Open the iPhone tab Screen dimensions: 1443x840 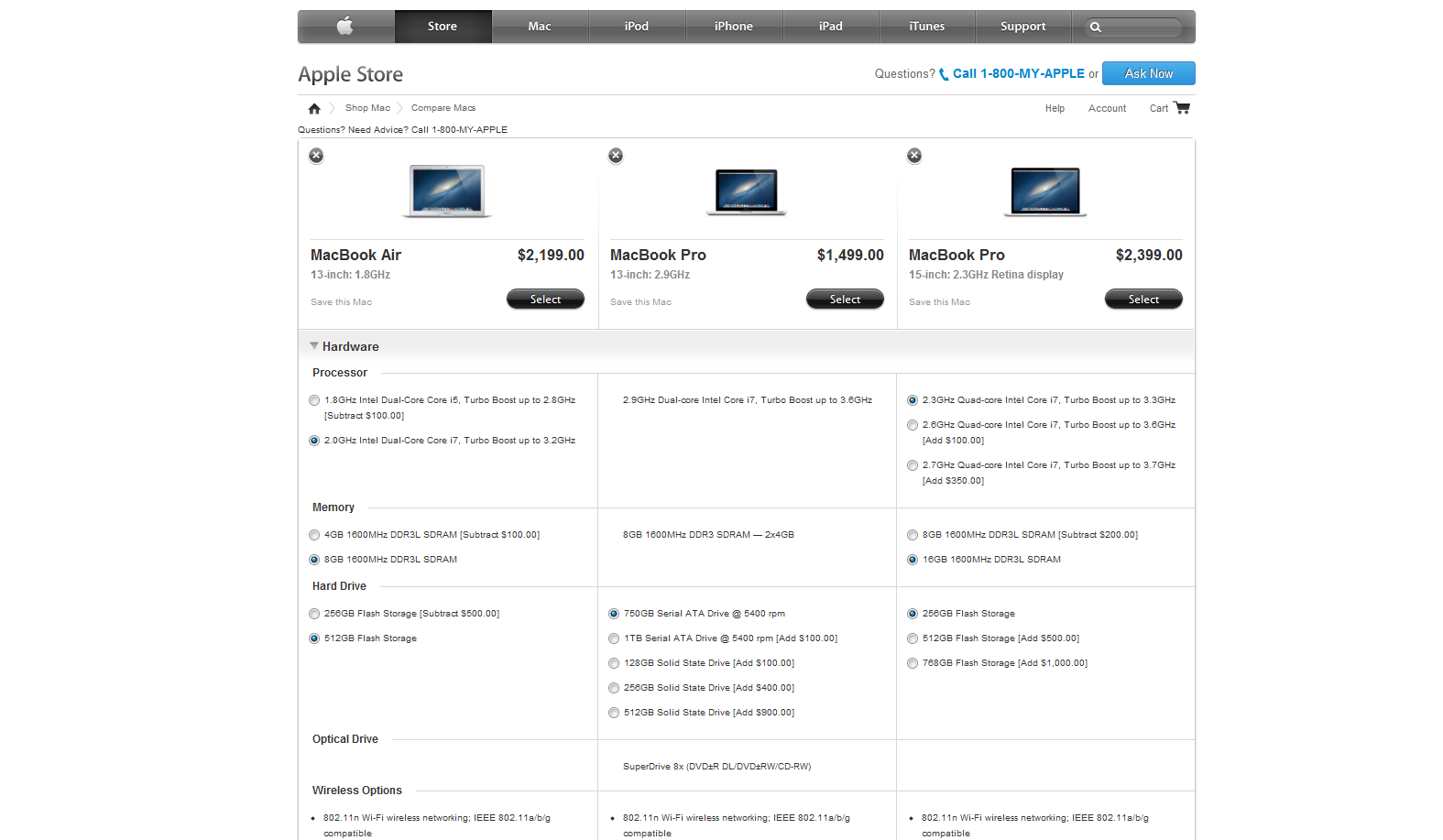(734, 27)
